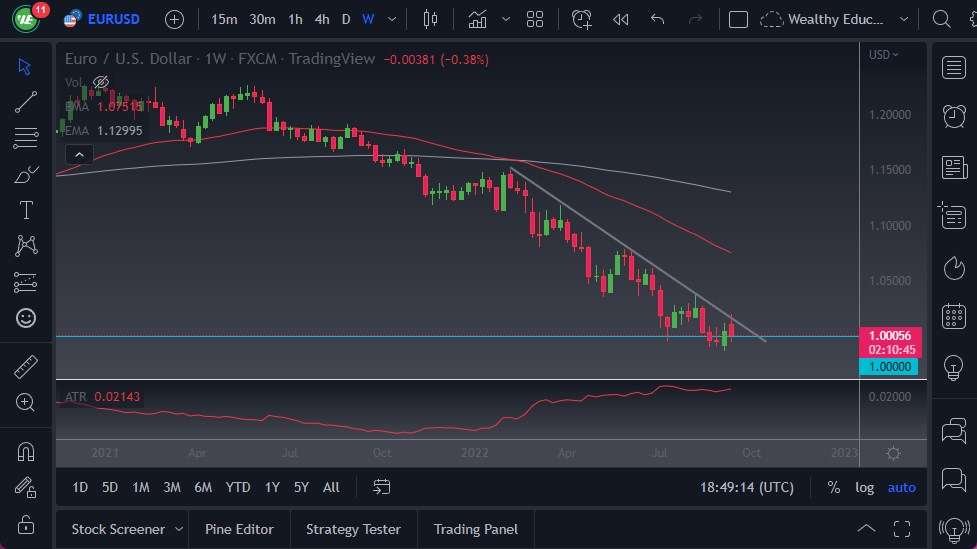This screenshot has height=549, width=977.
Task: Toggle log scale mode
Action: pyautogui.click(x=864, y=487)
